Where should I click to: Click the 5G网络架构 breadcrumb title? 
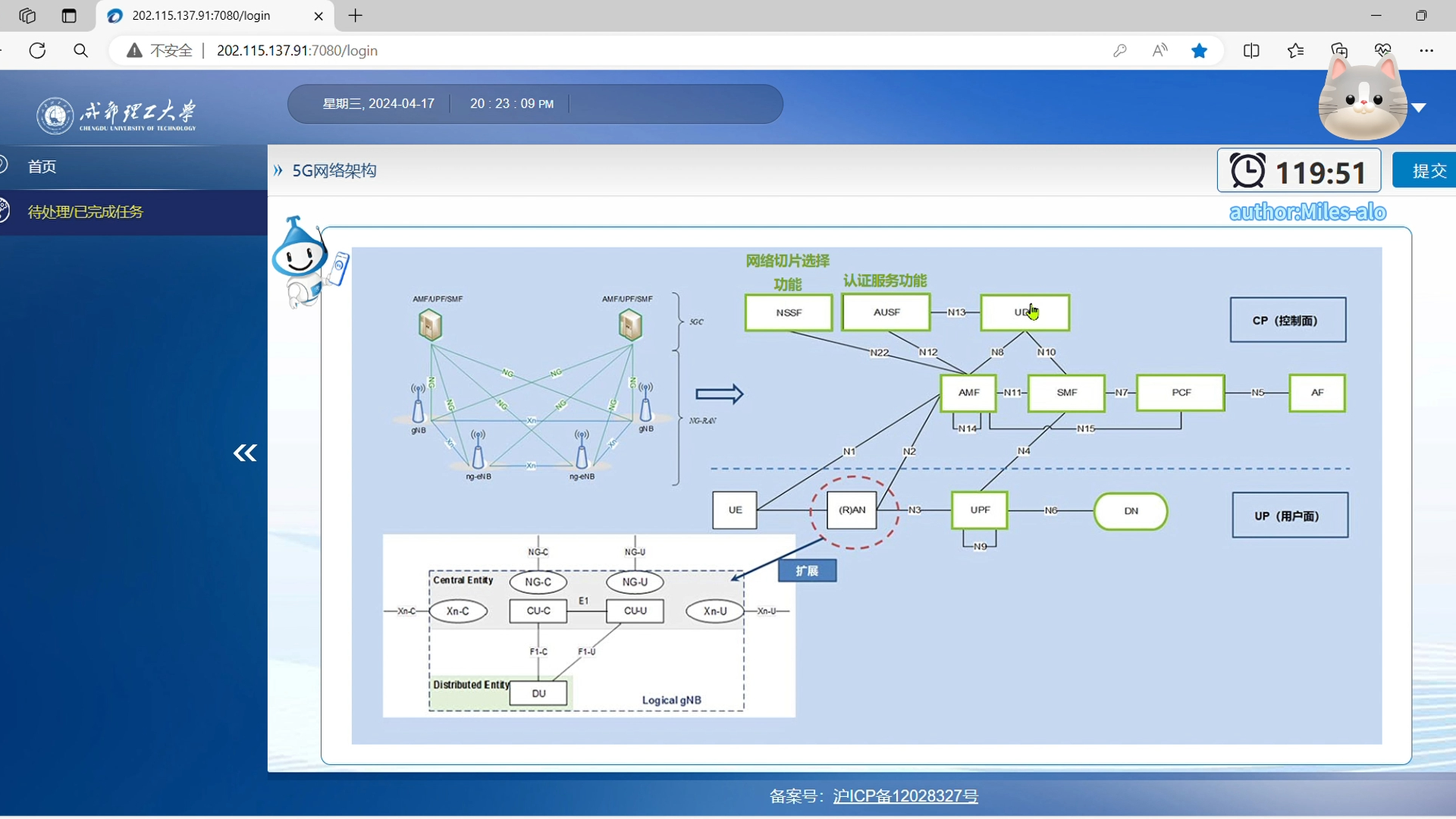point(334,171)
